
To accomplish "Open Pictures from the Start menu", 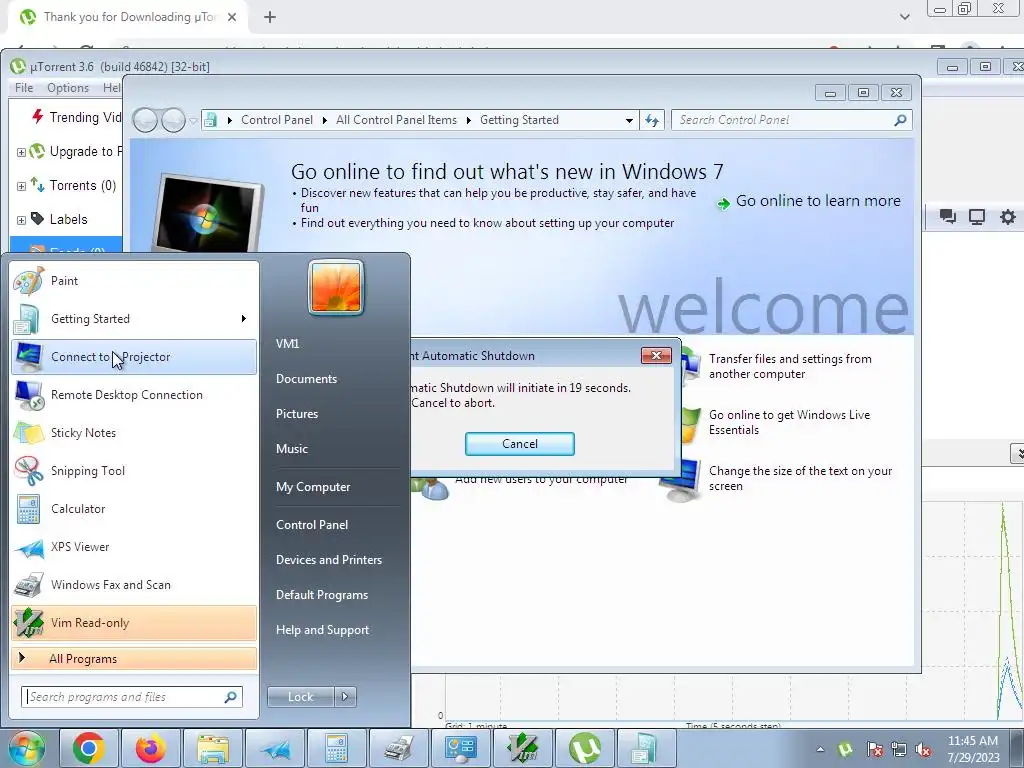I will (296, 414).
